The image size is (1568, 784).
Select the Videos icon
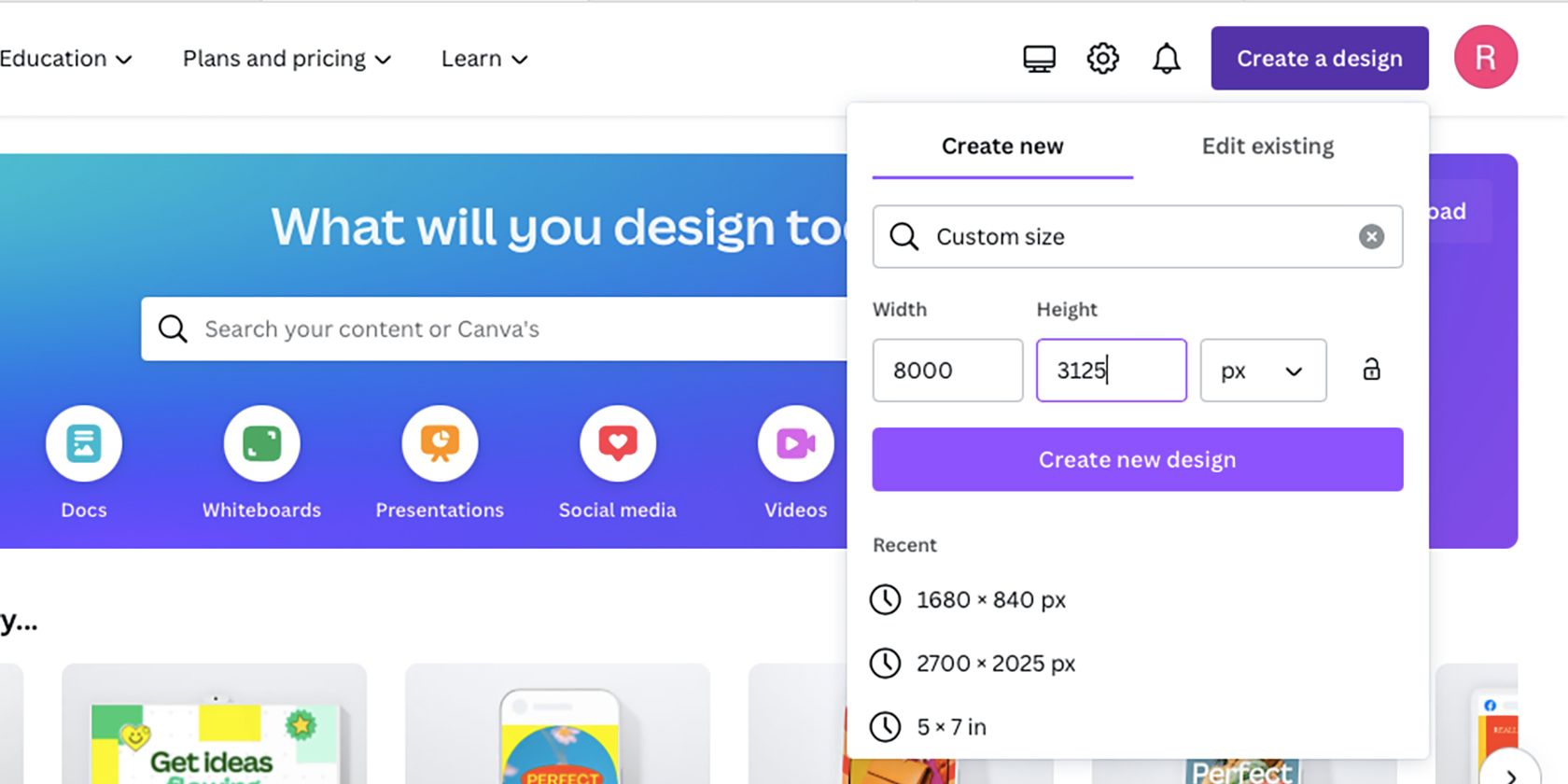(795, 443)
